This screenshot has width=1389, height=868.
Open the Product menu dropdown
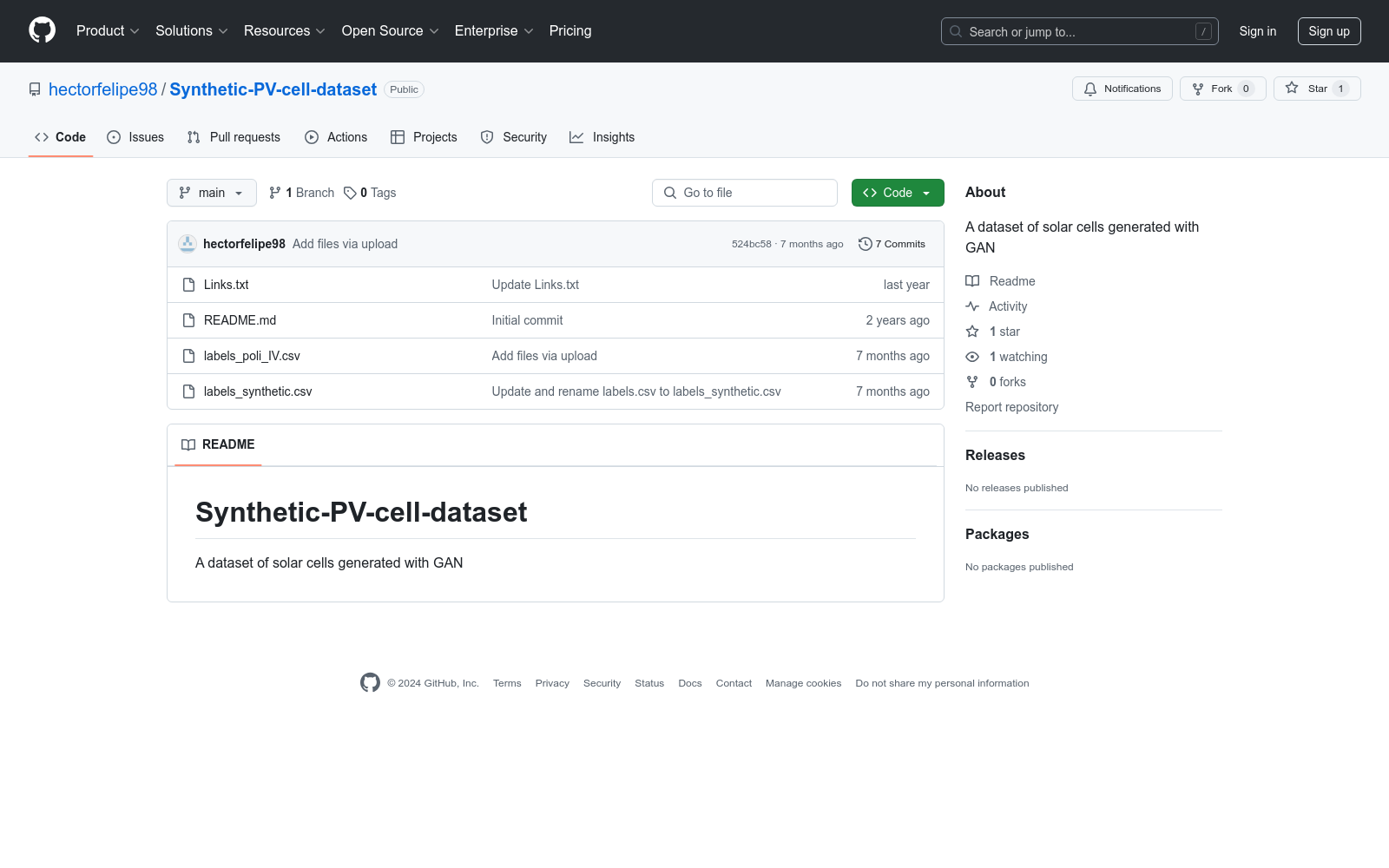click(108, 30)
